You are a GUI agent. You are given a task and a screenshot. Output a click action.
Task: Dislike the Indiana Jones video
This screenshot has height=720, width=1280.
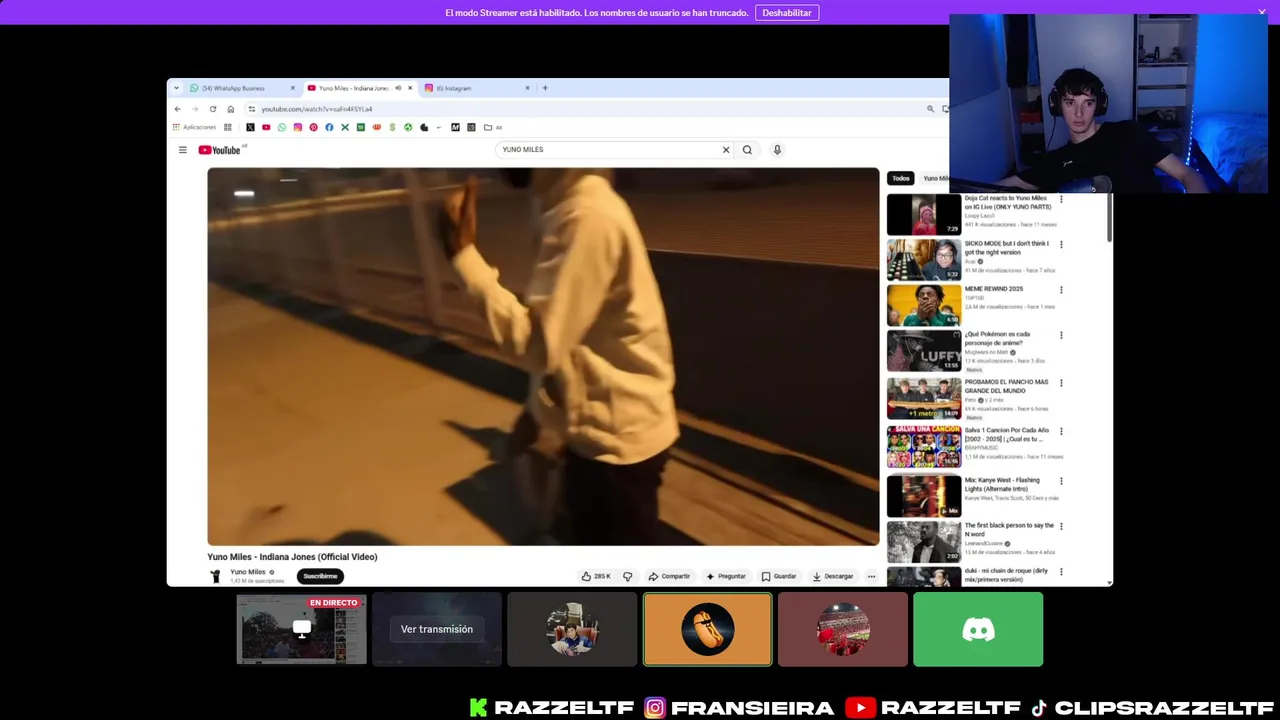(x=628, y=576)
